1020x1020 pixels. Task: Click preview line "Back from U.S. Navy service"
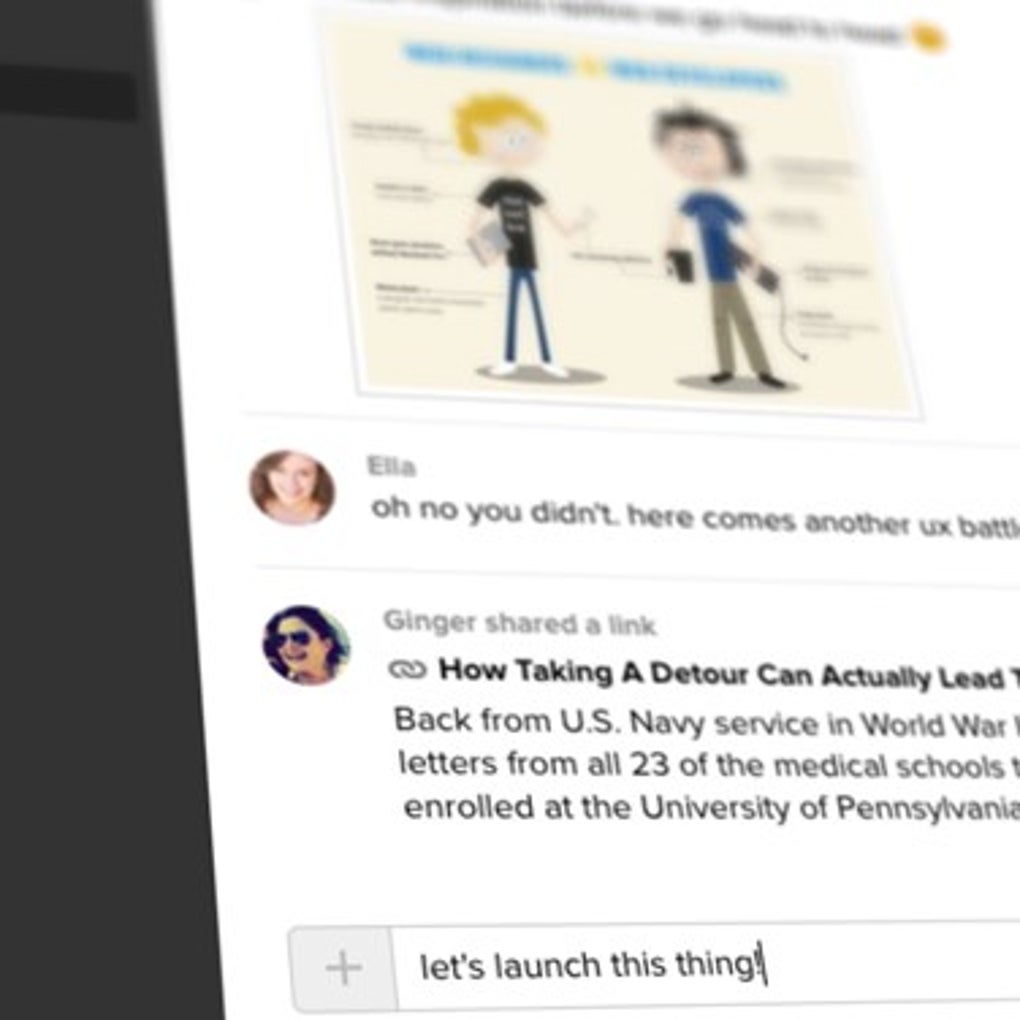point(706,723)
